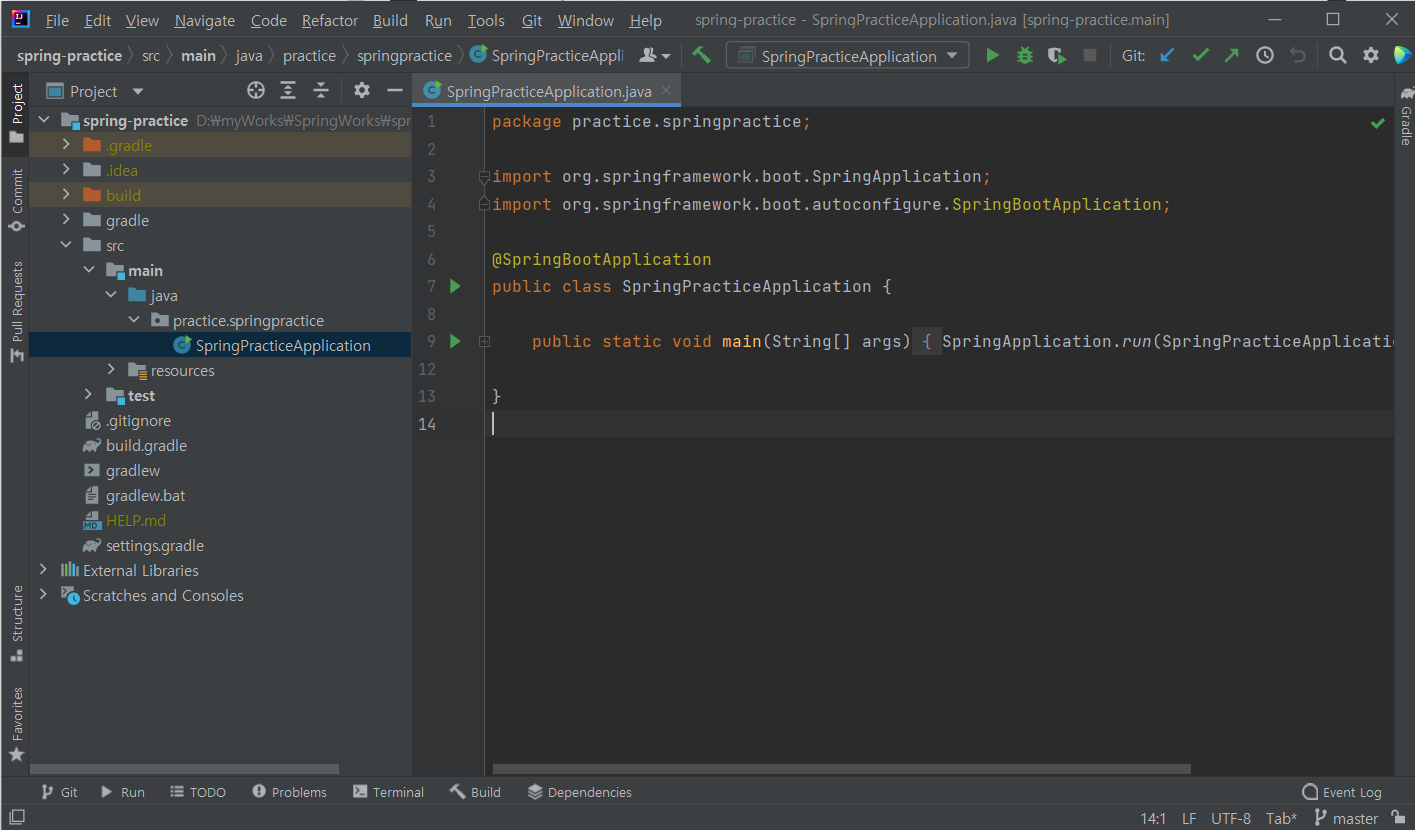Select opened file locate target icon
Image resolution: width=1415 pixels, height=830 pixels.
[x=256, y=91]
